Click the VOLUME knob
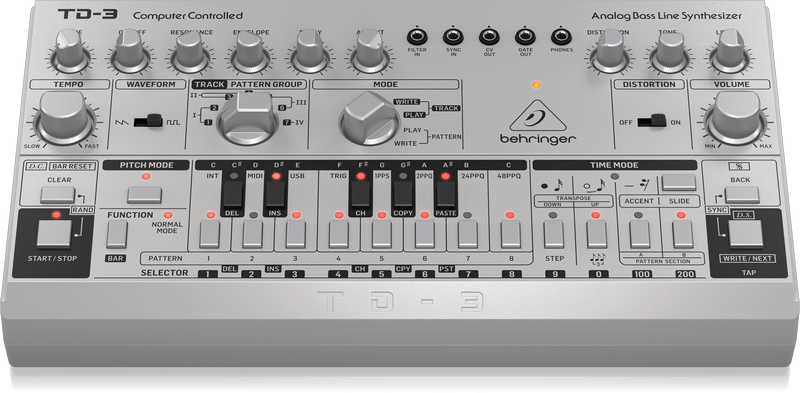Screen dimensions: 800x393 (x=736, y=117)
